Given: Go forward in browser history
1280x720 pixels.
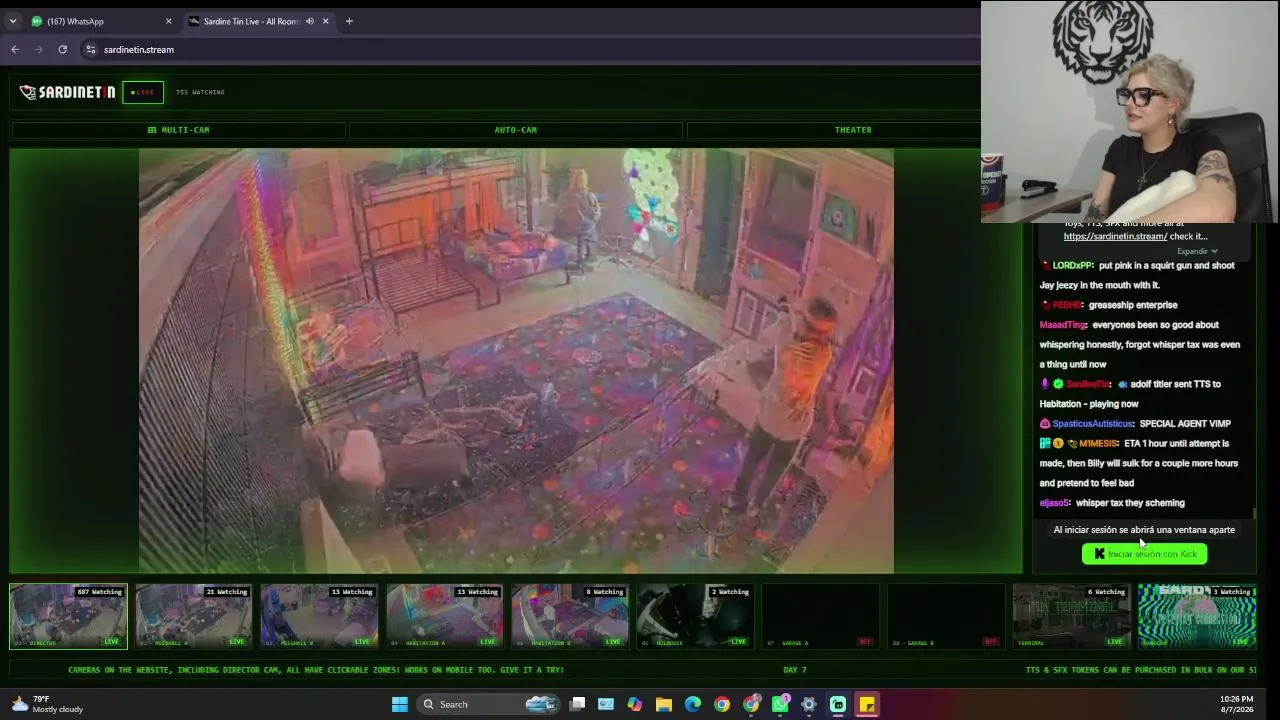Looking at the screenshot, I should (39, 49).
